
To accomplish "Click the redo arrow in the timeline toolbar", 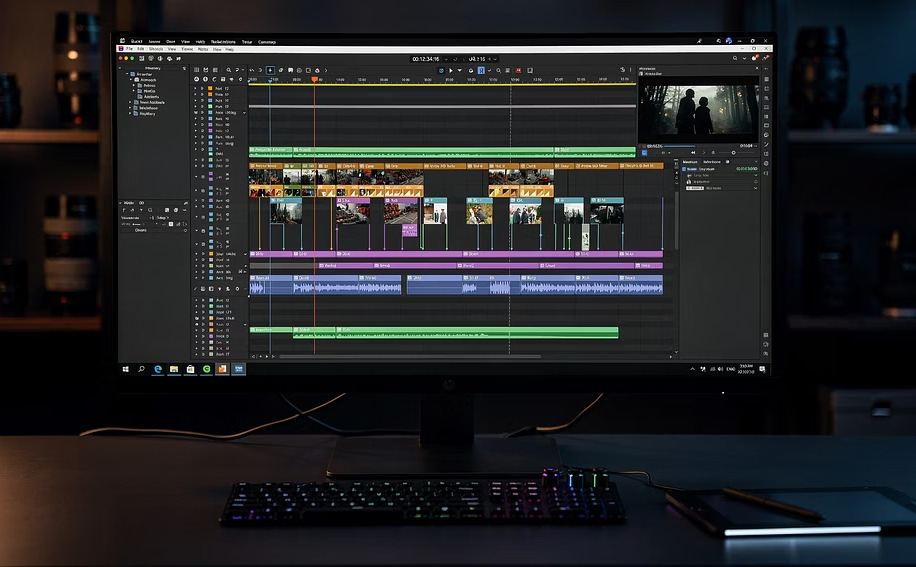I will (260, 70).
